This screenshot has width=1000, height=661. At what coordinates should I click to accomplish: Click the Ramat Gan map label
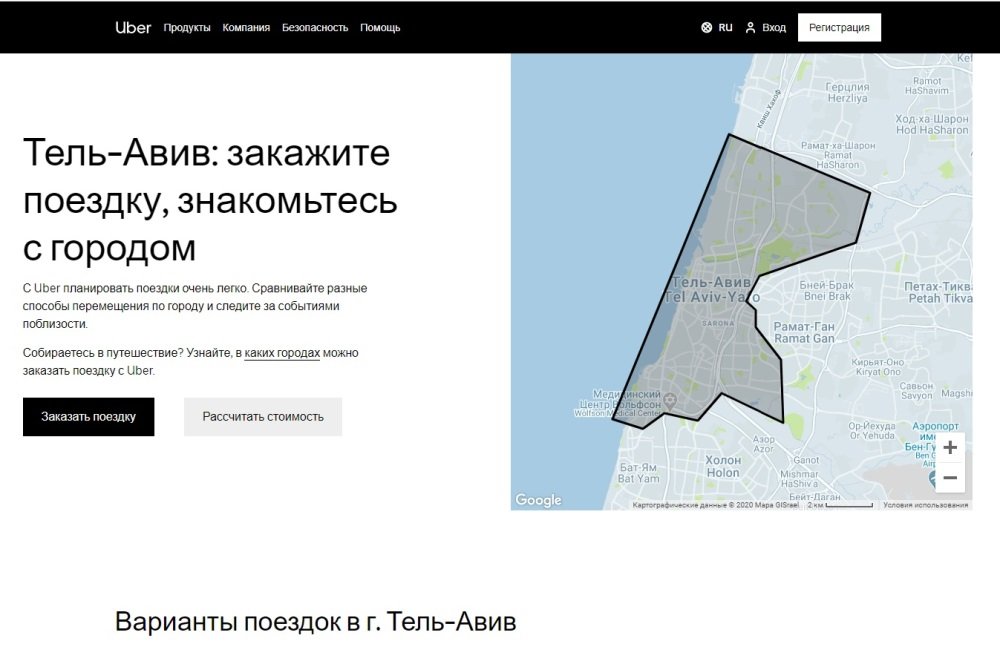(804, 332)
